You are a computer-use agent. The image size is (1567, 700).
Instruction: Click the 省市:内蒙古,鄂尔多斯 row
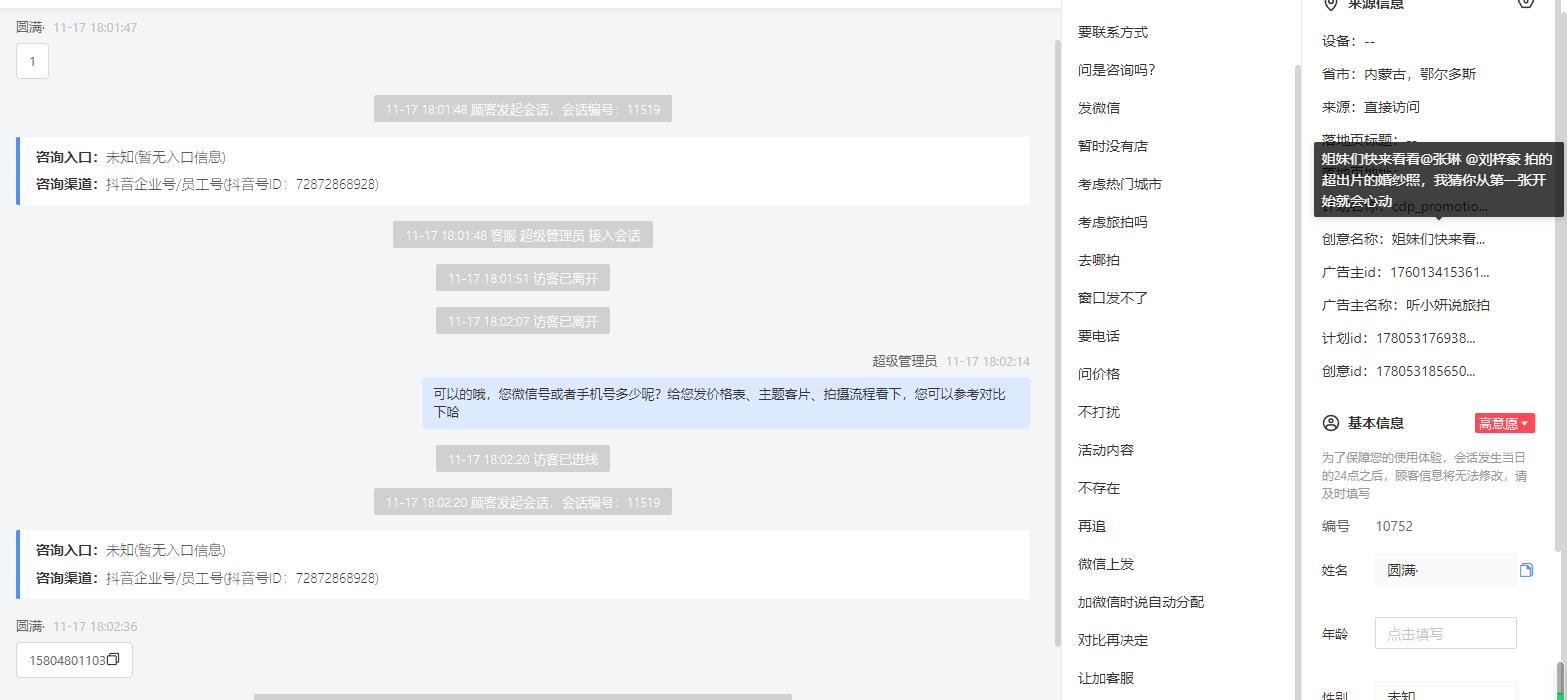click(x=1399, y=74)
